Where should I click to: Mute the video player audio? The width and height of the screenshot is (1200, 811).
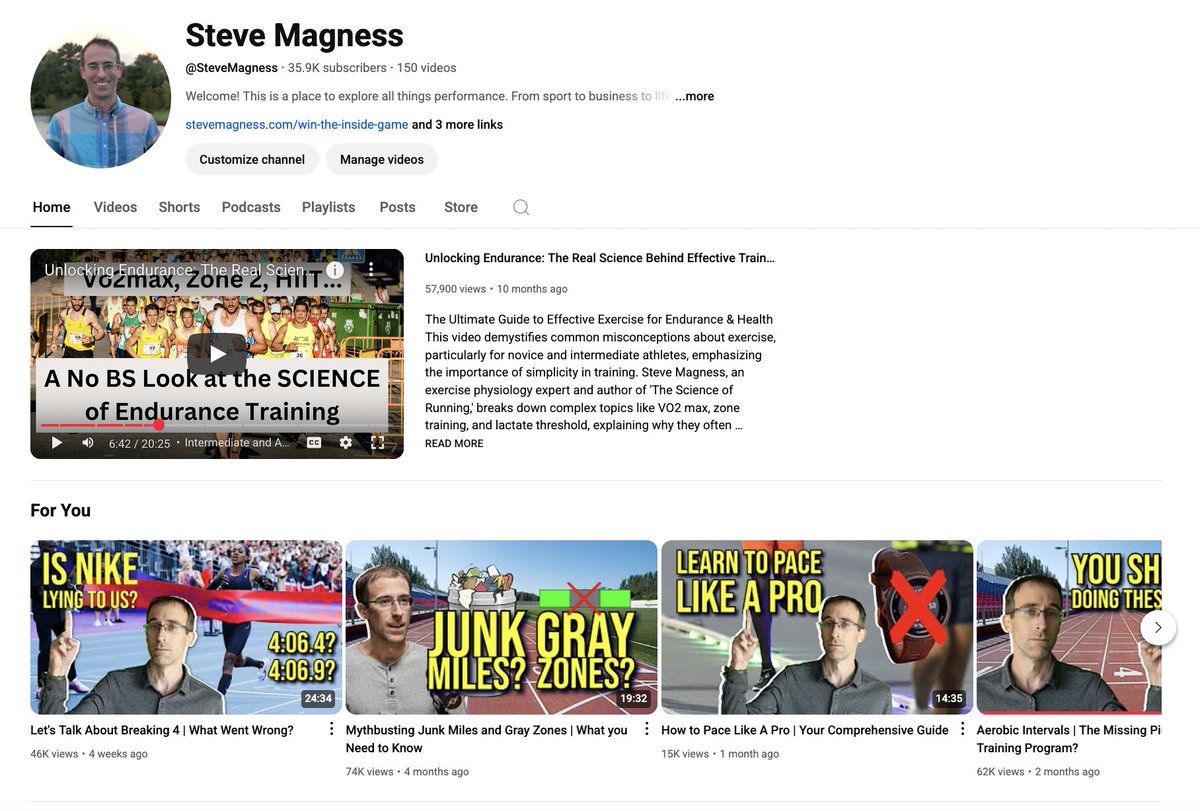click(85, 441)
